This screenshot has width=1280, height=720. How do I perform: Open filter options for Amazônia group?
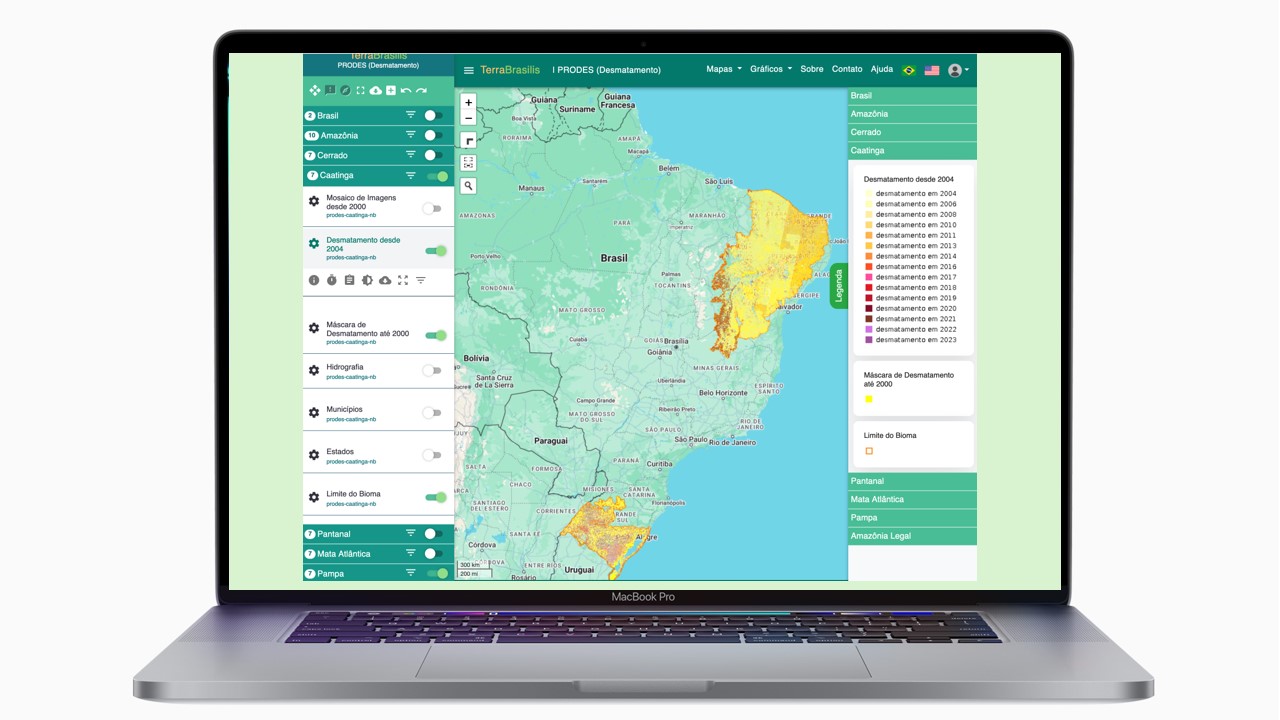click(x=410, y=136)
